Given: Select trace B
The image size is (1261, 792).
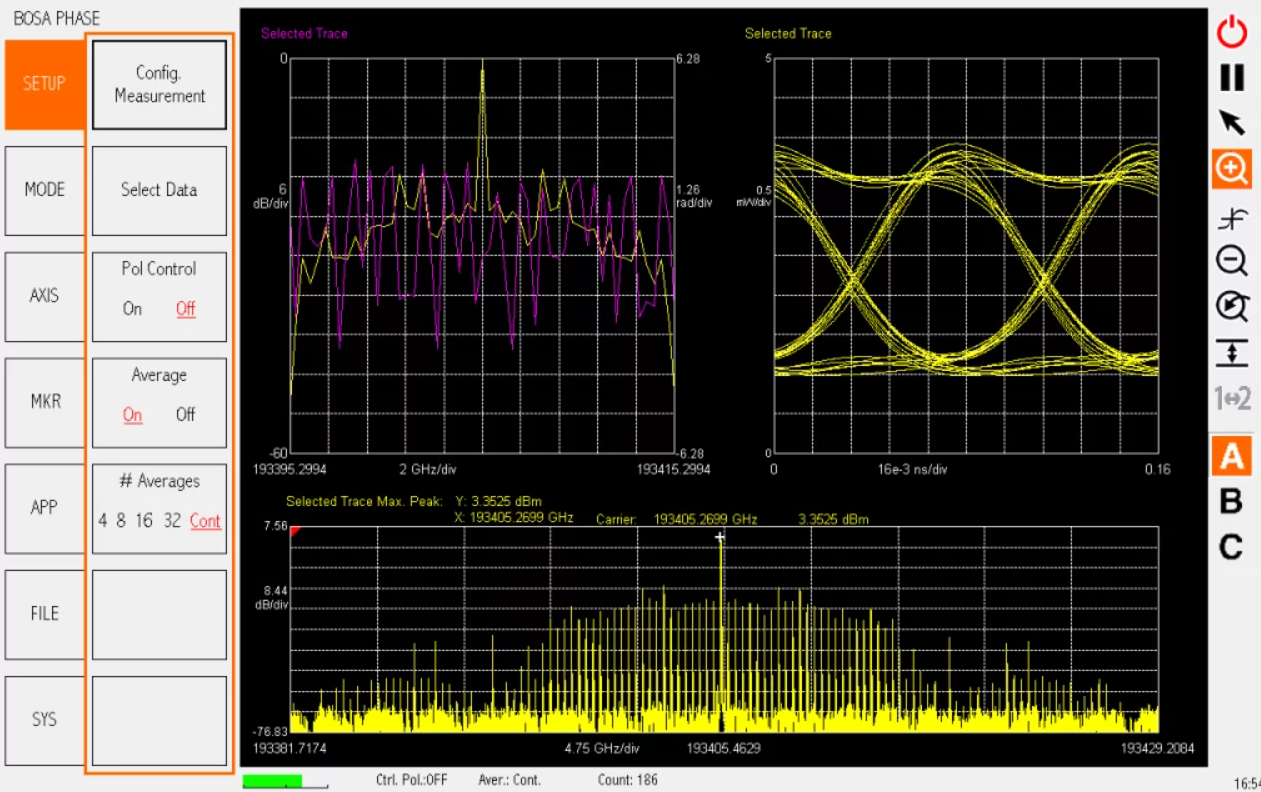Looking at the screenshot, I should (x=1231, y=502).
